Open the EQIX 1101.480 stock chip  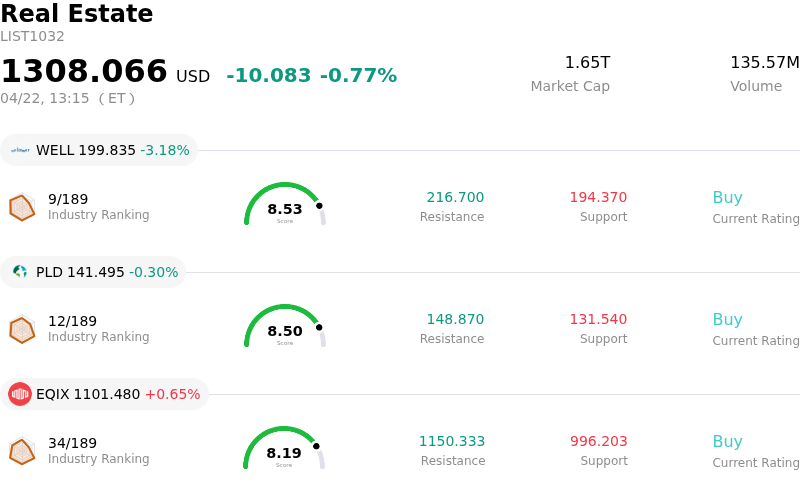coord(105,394)
